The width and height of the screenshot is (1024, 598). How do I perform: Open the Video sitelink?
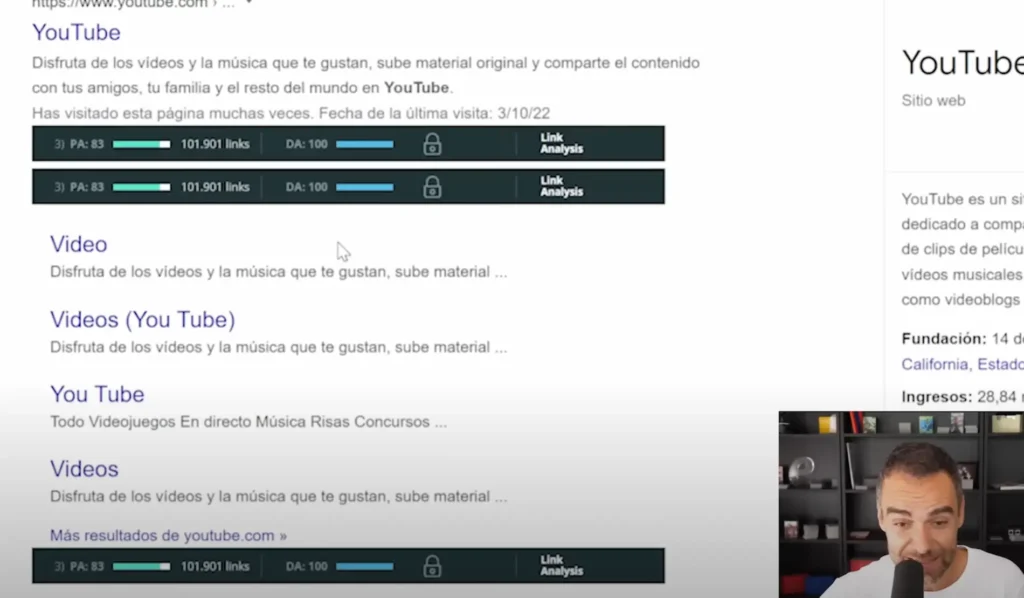[78, 244]
